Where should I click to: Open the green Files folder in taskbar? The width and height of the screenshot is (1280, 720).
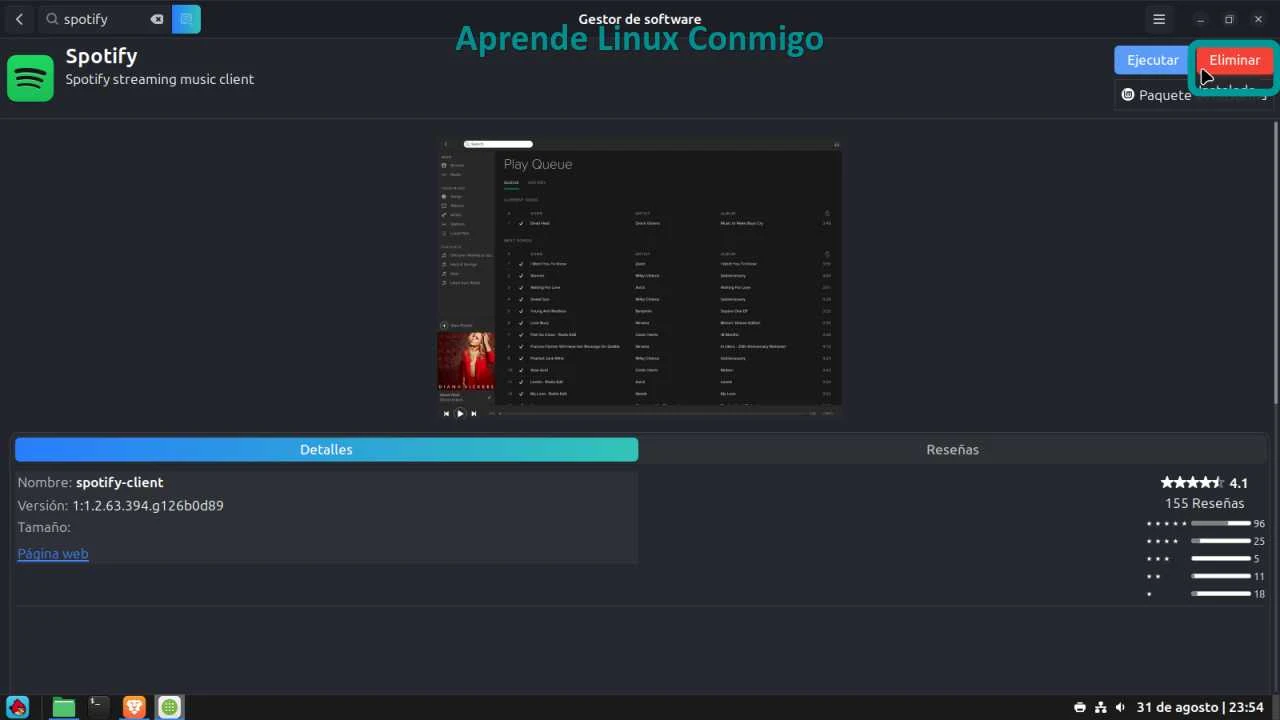click(x=64, y=707)
